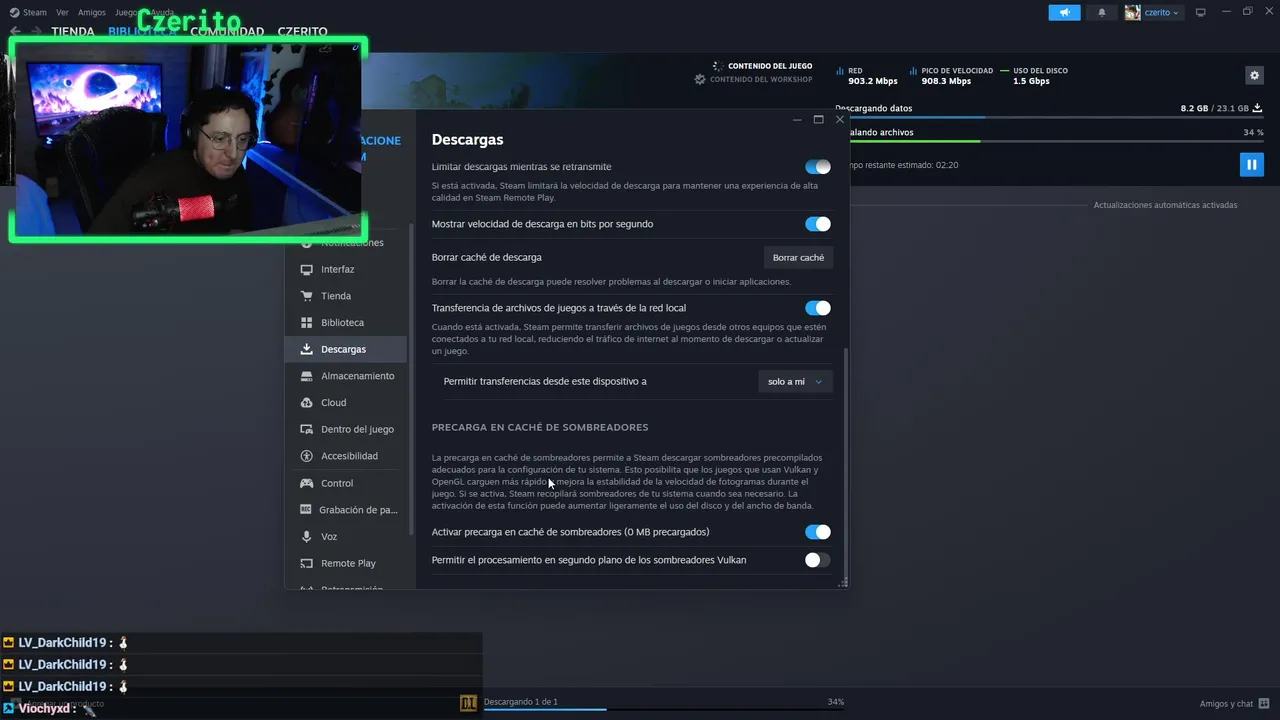Open the czerito account dropdown
Screen dimensions: 1280x720
pos(1154,12)
